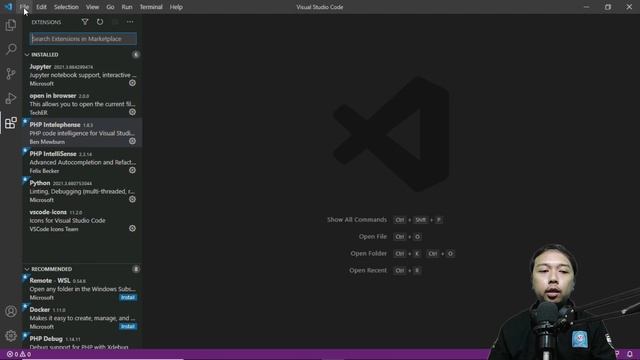640x360 pixels.
Task: Open the Go menu
Action: [x=110, y=7]
